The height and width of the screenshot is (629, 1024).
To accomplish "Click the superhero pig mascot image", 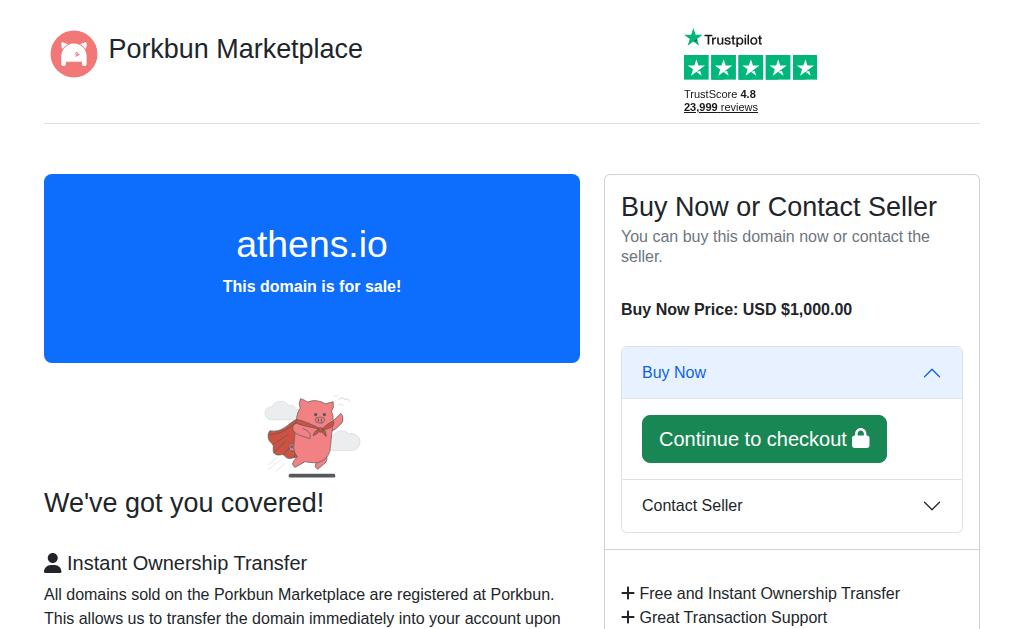I will click(x=312, y=436).
